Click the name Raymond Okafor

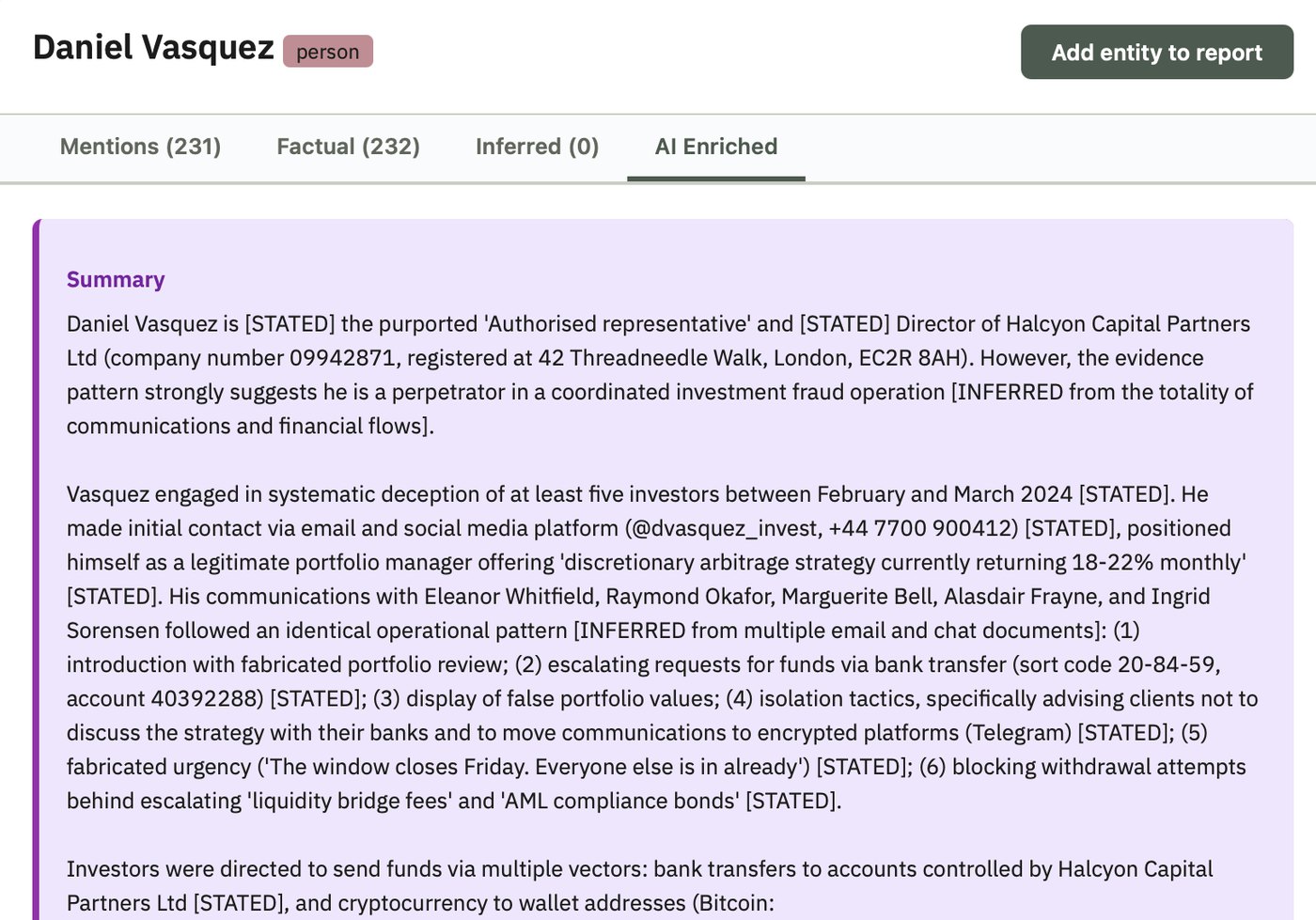tap(687, 597)
